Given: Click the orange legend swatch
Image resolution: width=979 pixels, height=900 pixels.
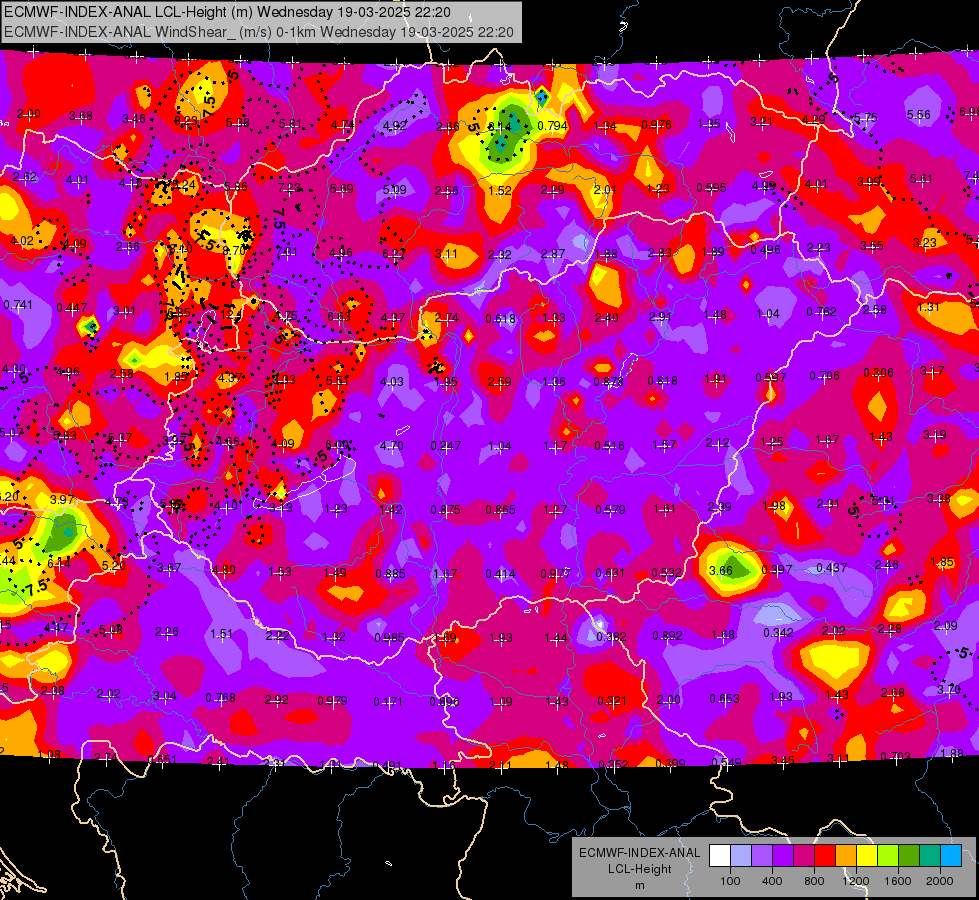Looking at the screenshot, I should pyautogui.click(x=846, y=856).
